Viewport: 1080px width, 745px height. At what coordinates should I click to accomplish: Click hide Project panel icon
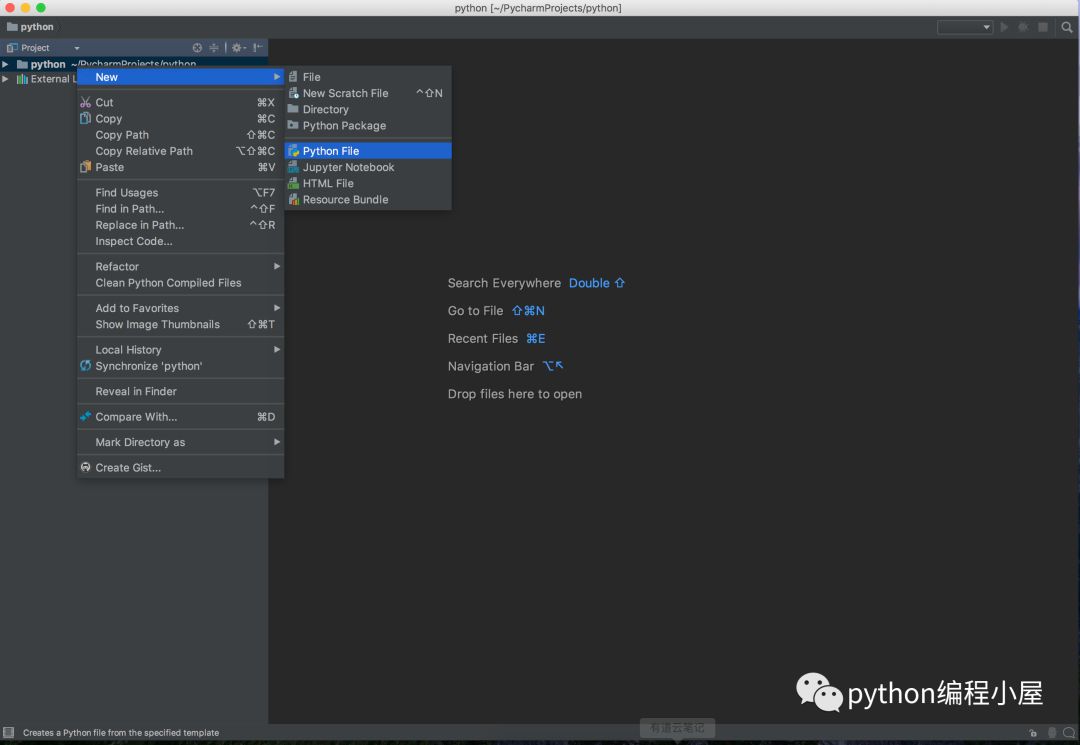point(258,48)
